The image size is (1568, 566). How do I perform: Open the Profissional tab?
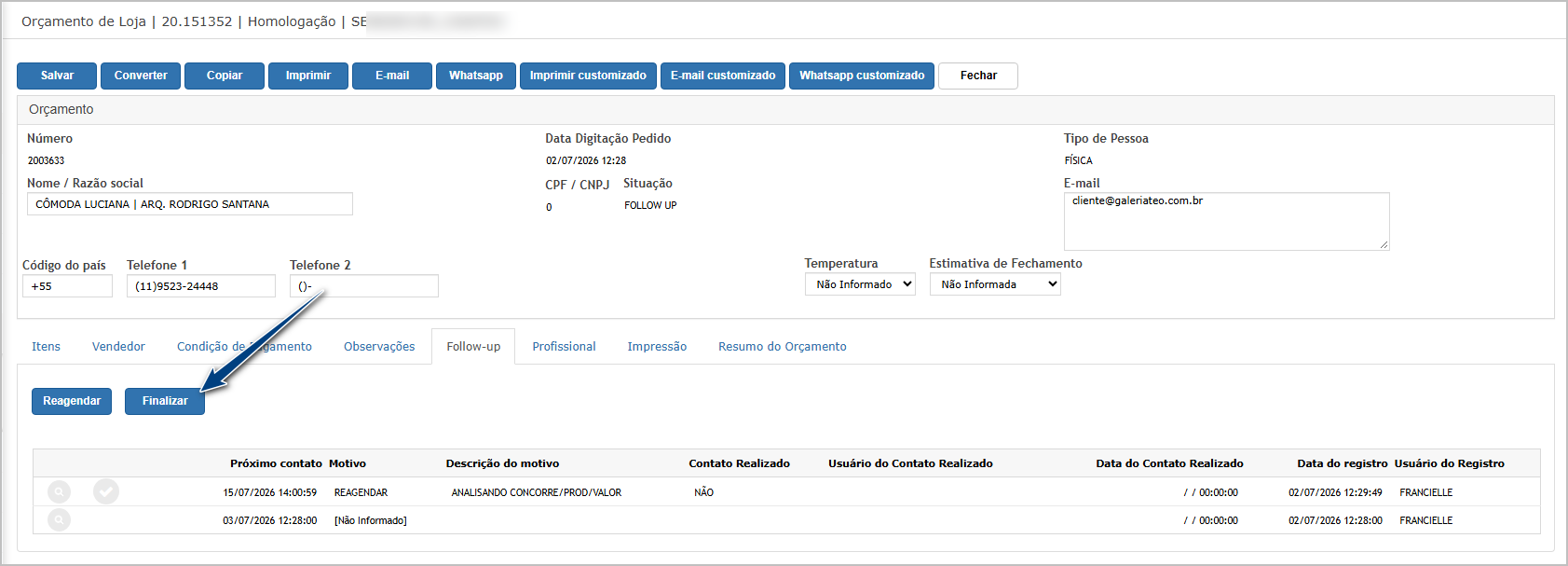coord(564,347)
